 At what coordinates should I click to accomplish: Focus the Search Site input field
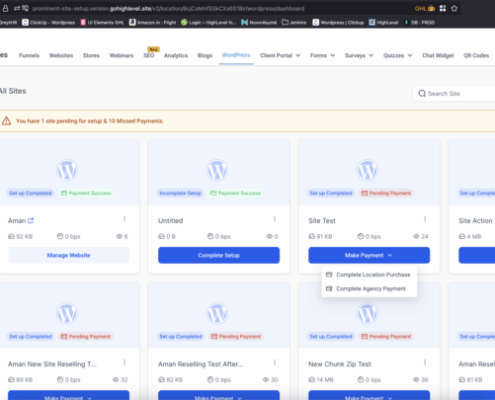[x=454, y=94]
